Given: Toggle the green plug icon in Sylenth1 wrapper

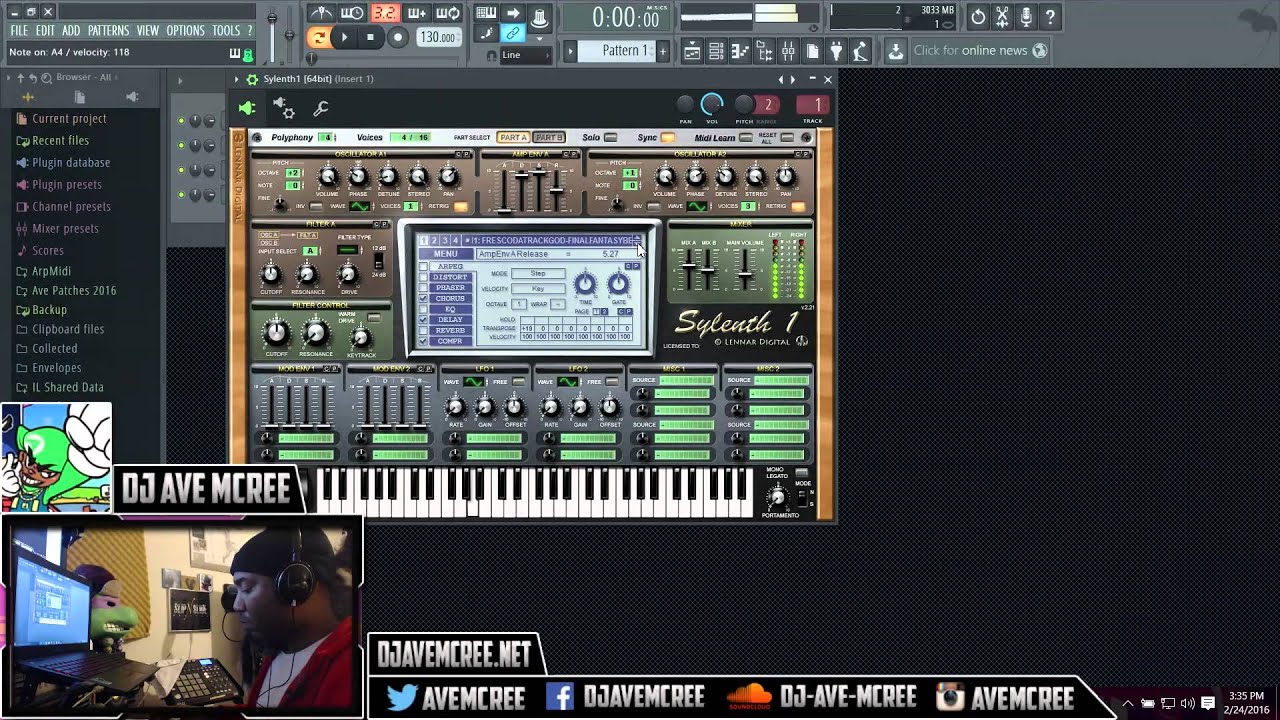Looking at the screenshot, I should [x=247, y=108].
